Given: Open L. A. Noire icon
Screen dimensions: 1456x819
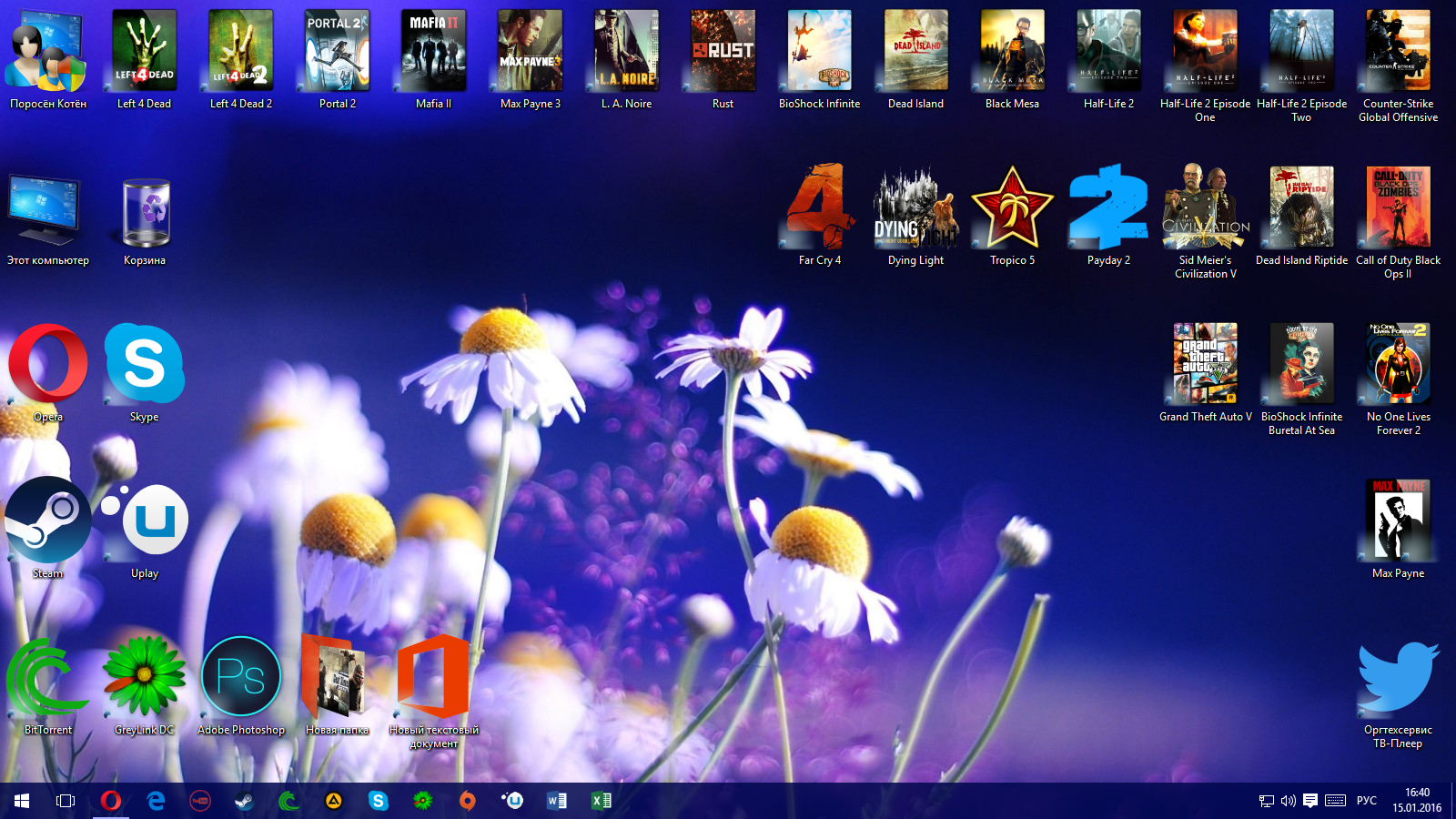Looking at the screenshot, I should click(x=626, y=51).
